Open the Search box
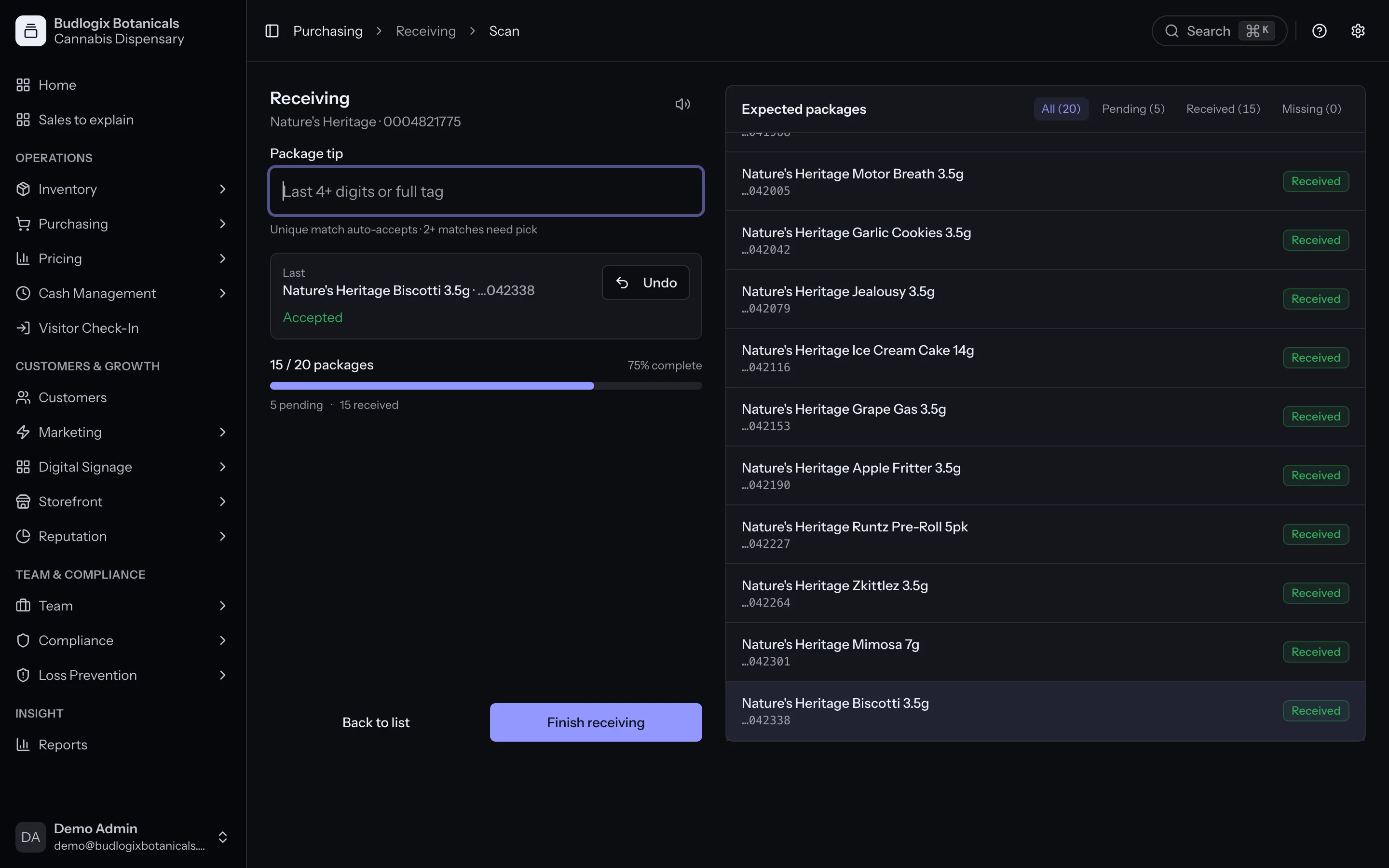This screenshot has width=1389, height=868. point(1219,31)
